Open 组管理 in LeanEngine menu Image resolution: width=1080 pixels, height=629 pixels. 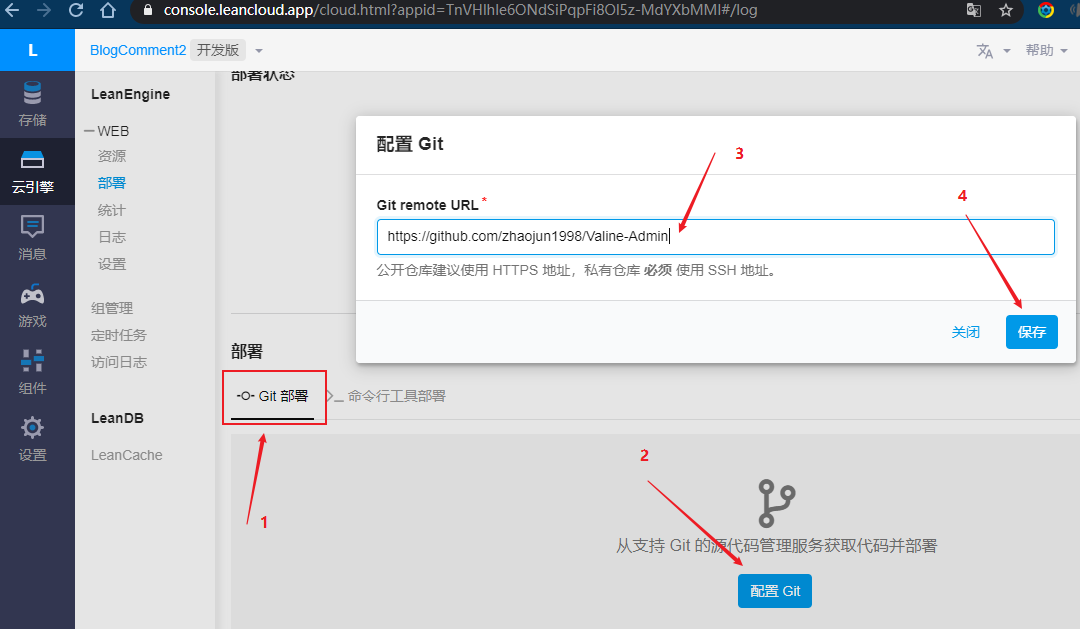click(112, 308)
